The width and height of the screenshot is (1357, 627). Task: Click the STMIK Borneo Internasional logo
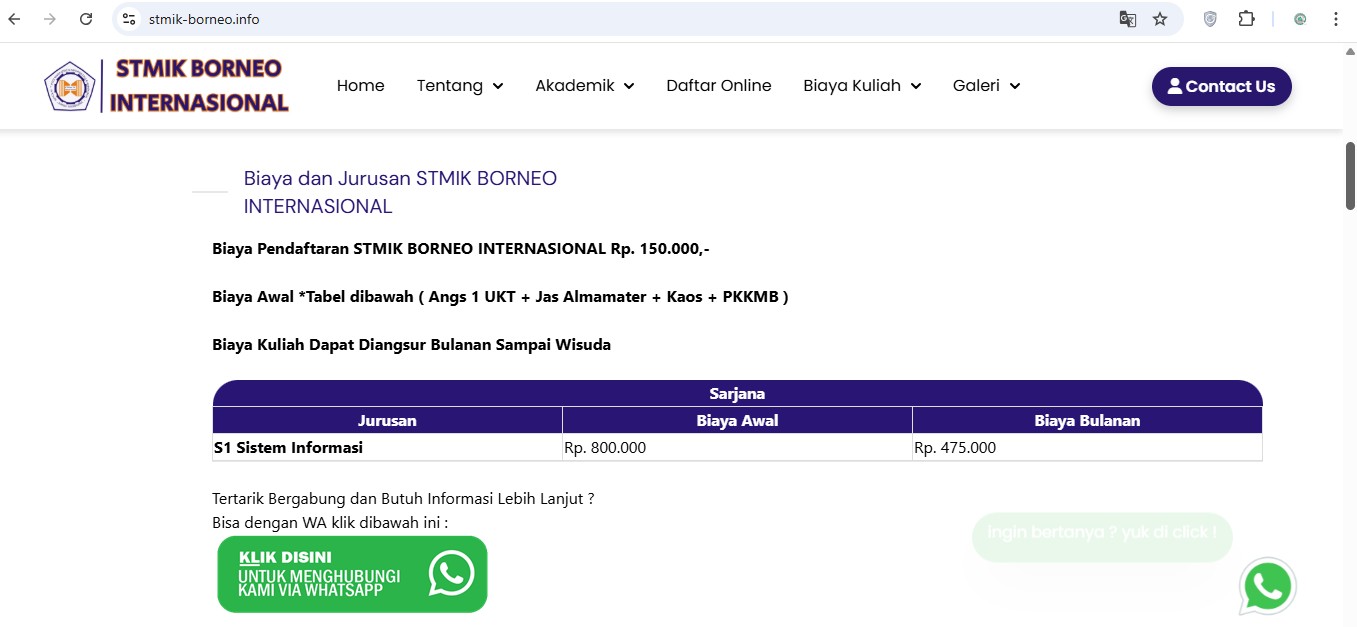(167, 86)
